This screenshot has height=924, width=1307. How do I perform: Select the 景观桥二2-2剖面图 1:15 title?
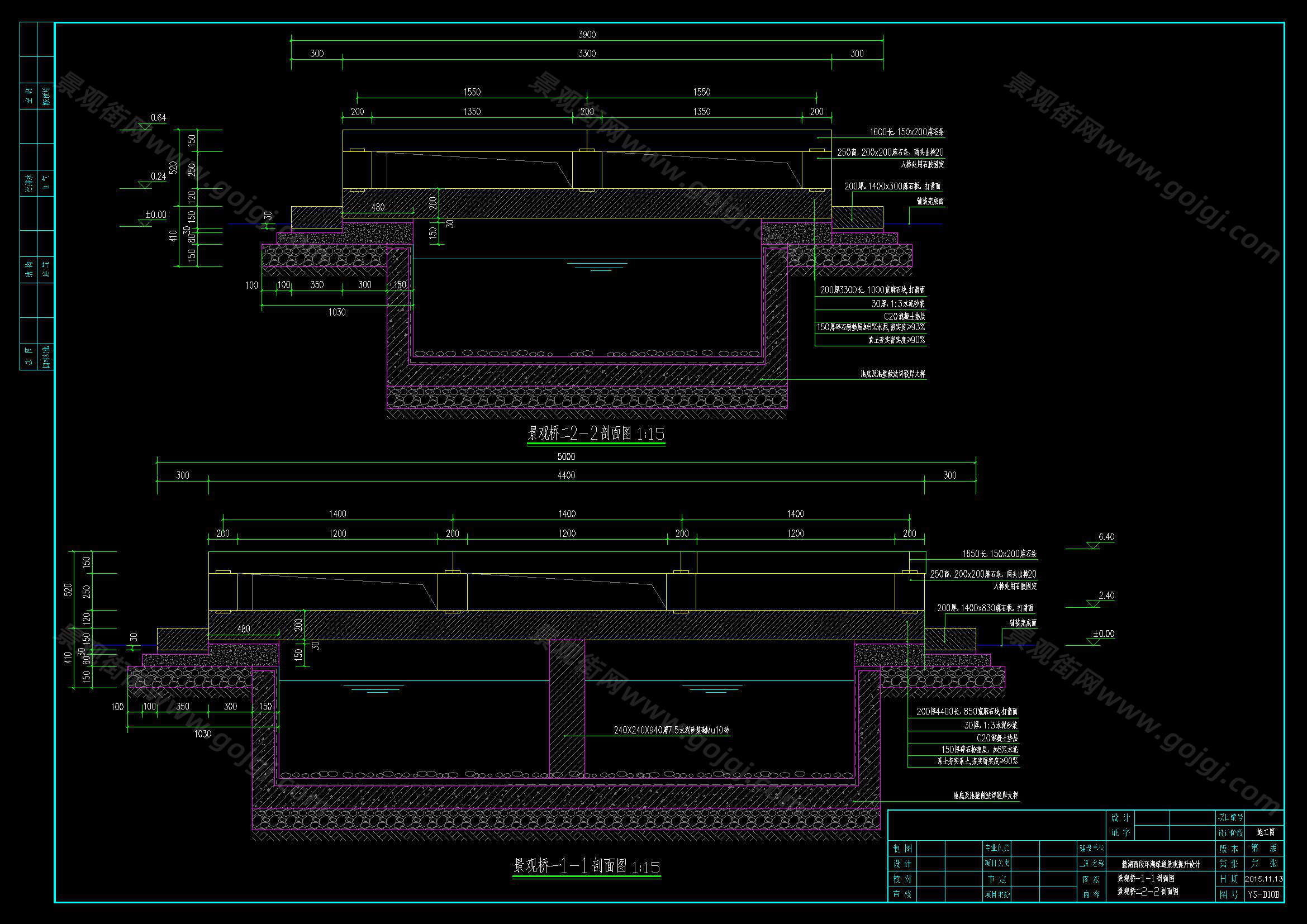coord(596,434)
